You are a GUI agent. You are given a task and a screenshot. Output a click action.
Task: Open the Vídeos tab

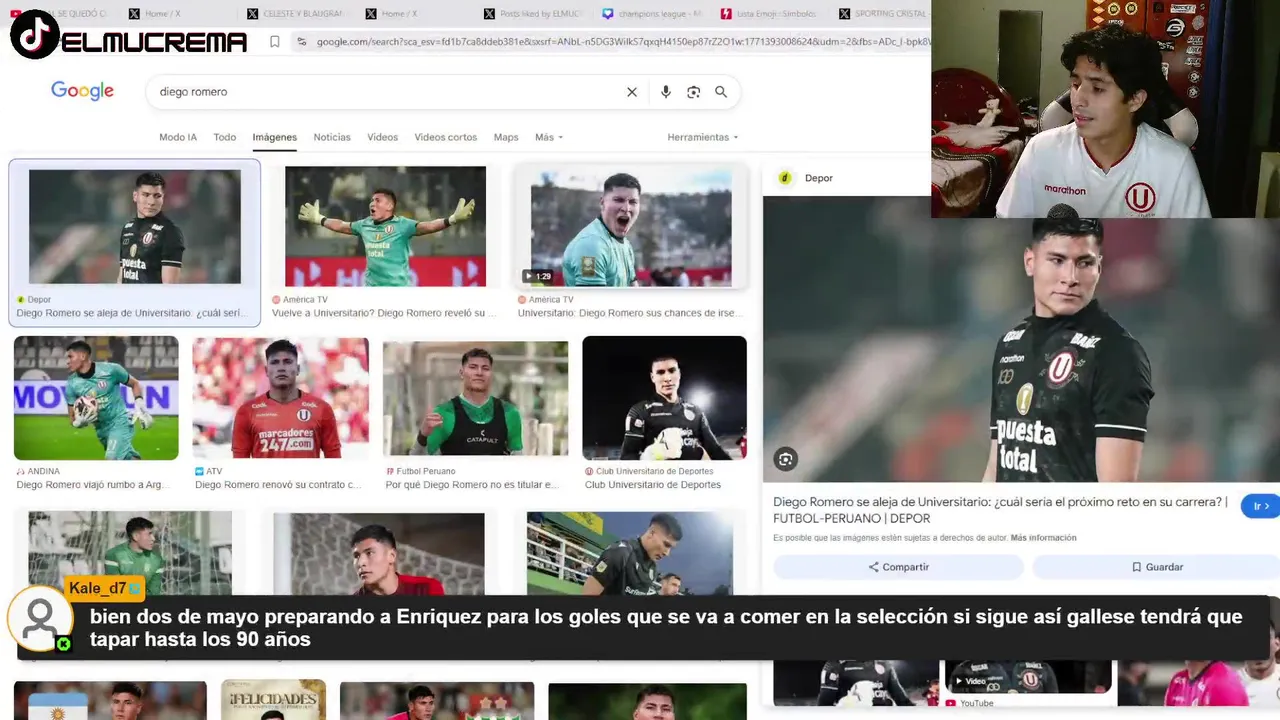(x=382, y=137)
